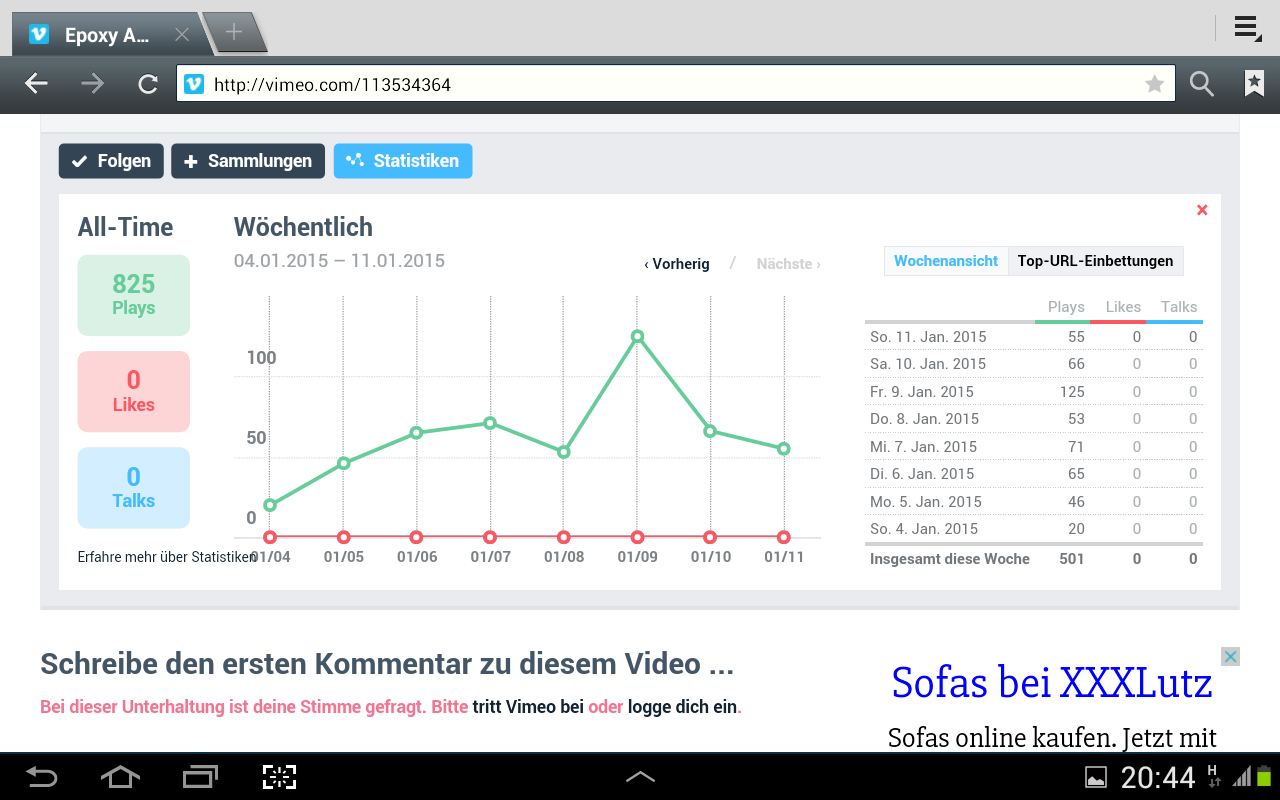Click the row 'Mo. 5. Jan. 2015'

coord(1034,502)
